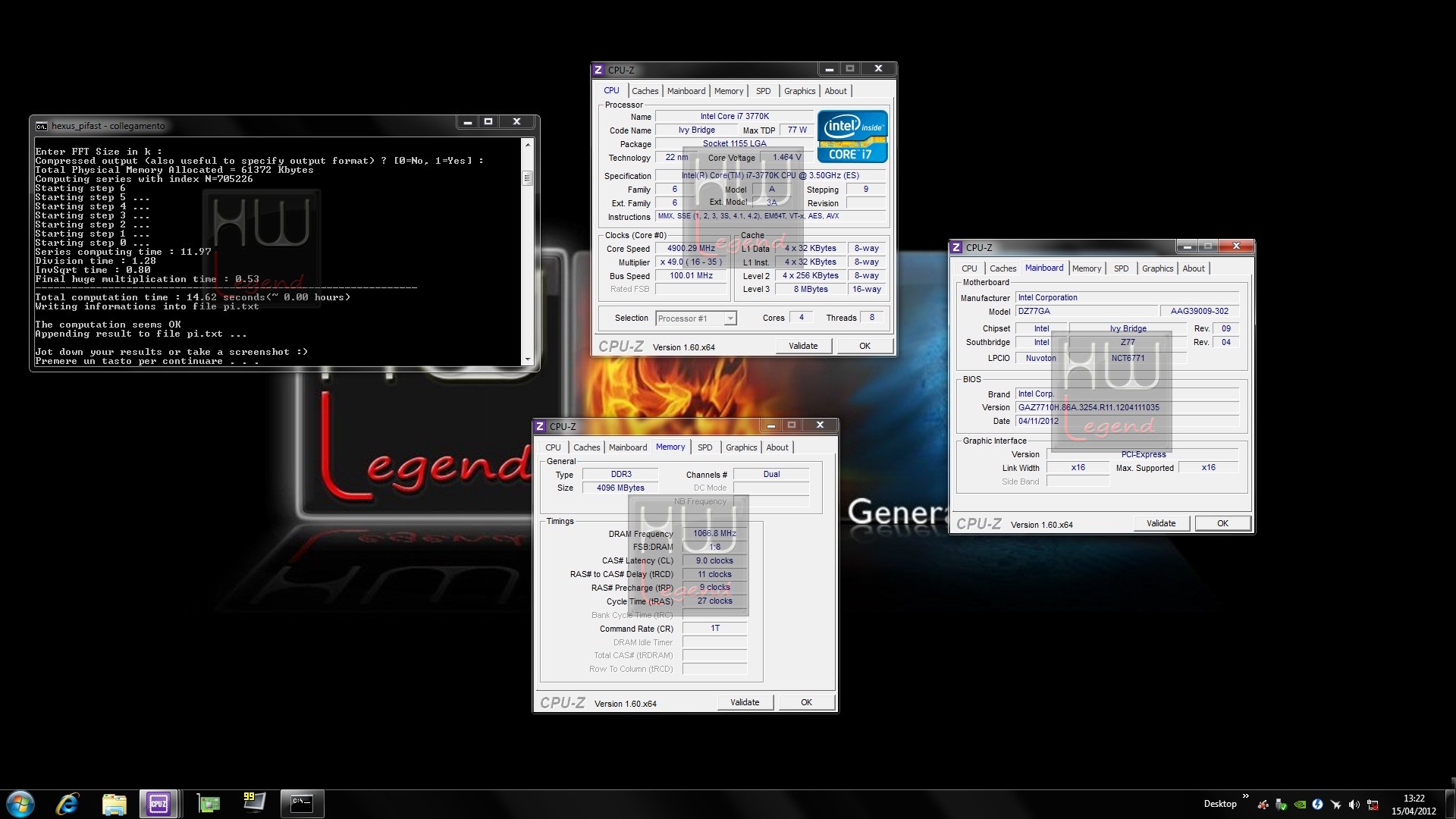Open Graphics tab in top CPU-Z window

click(x=800, y=91)
